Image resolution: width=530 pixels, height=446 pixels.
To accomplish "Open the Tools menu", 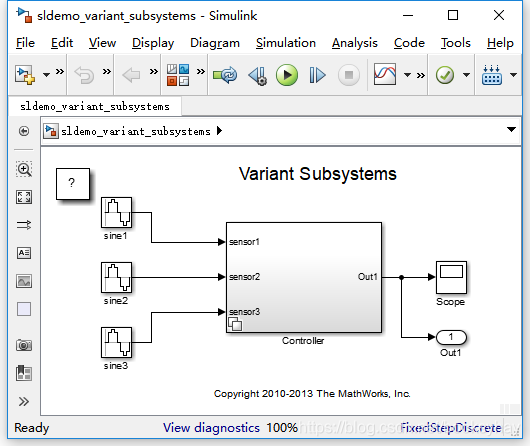I will point(456,43).
